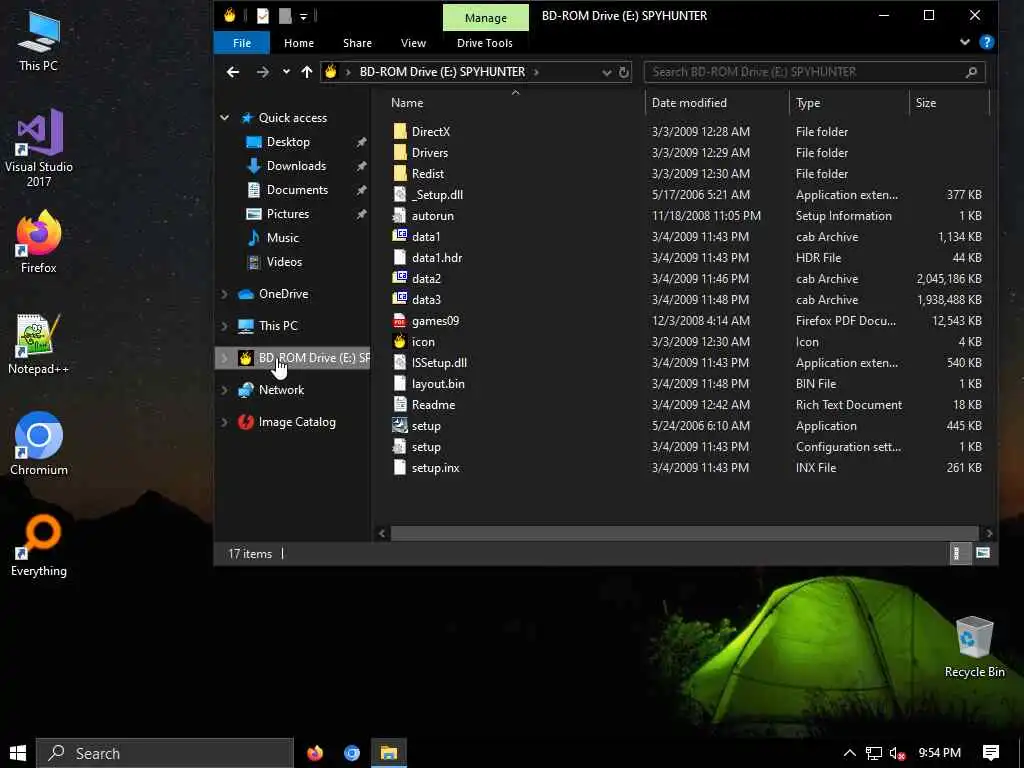
Task: Select the icon file with flame
Action: pyautogui.click(x=423, y=342)
